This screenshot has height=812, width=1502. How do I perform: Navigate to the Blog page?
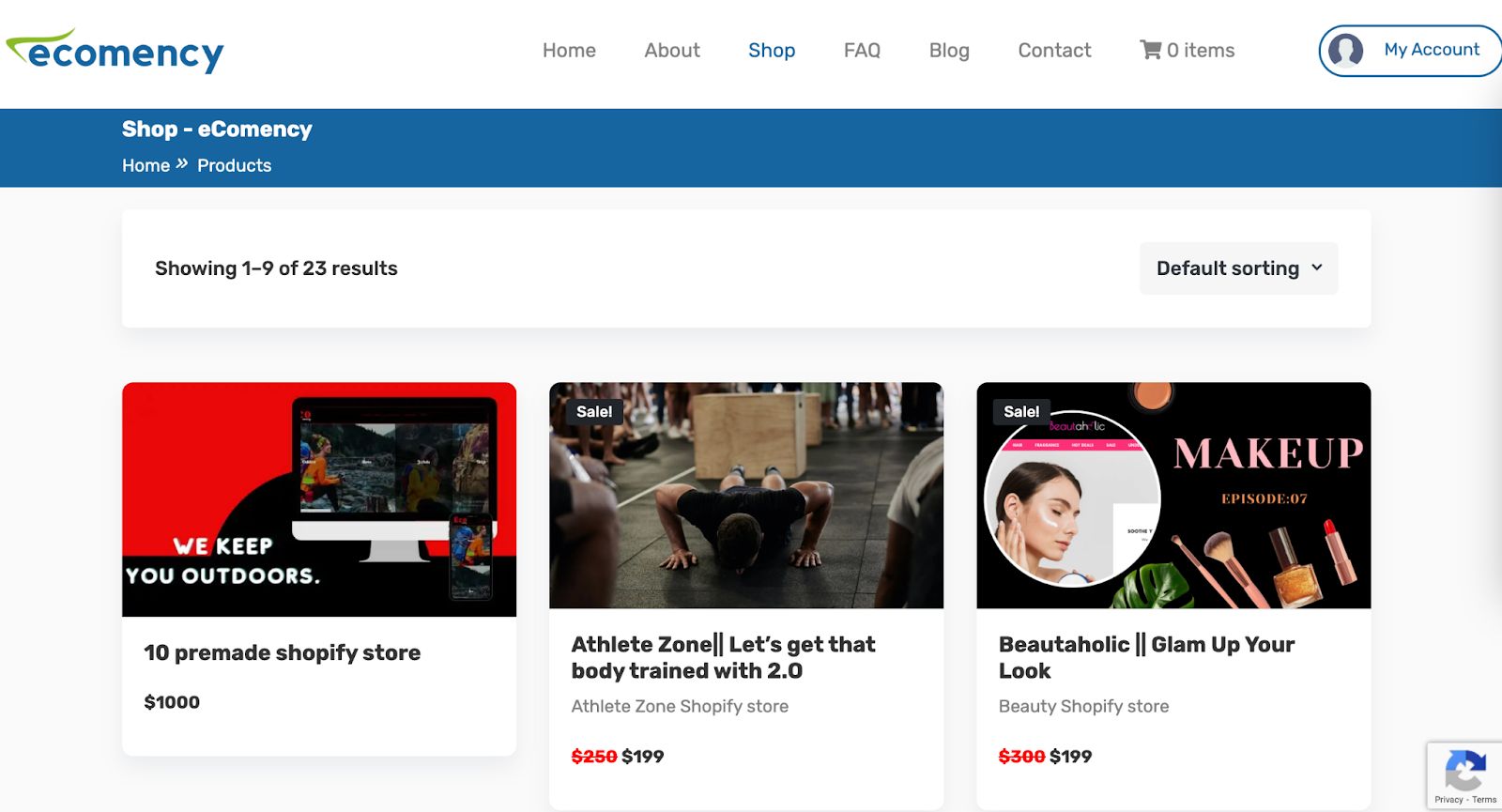949,51
